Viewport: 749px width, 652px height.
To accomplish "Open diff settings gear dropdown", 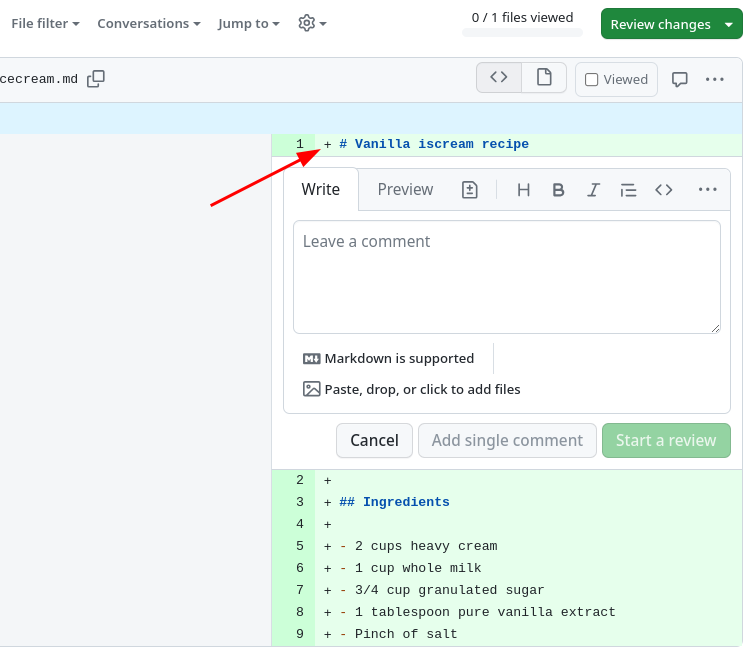I will 312,23.
